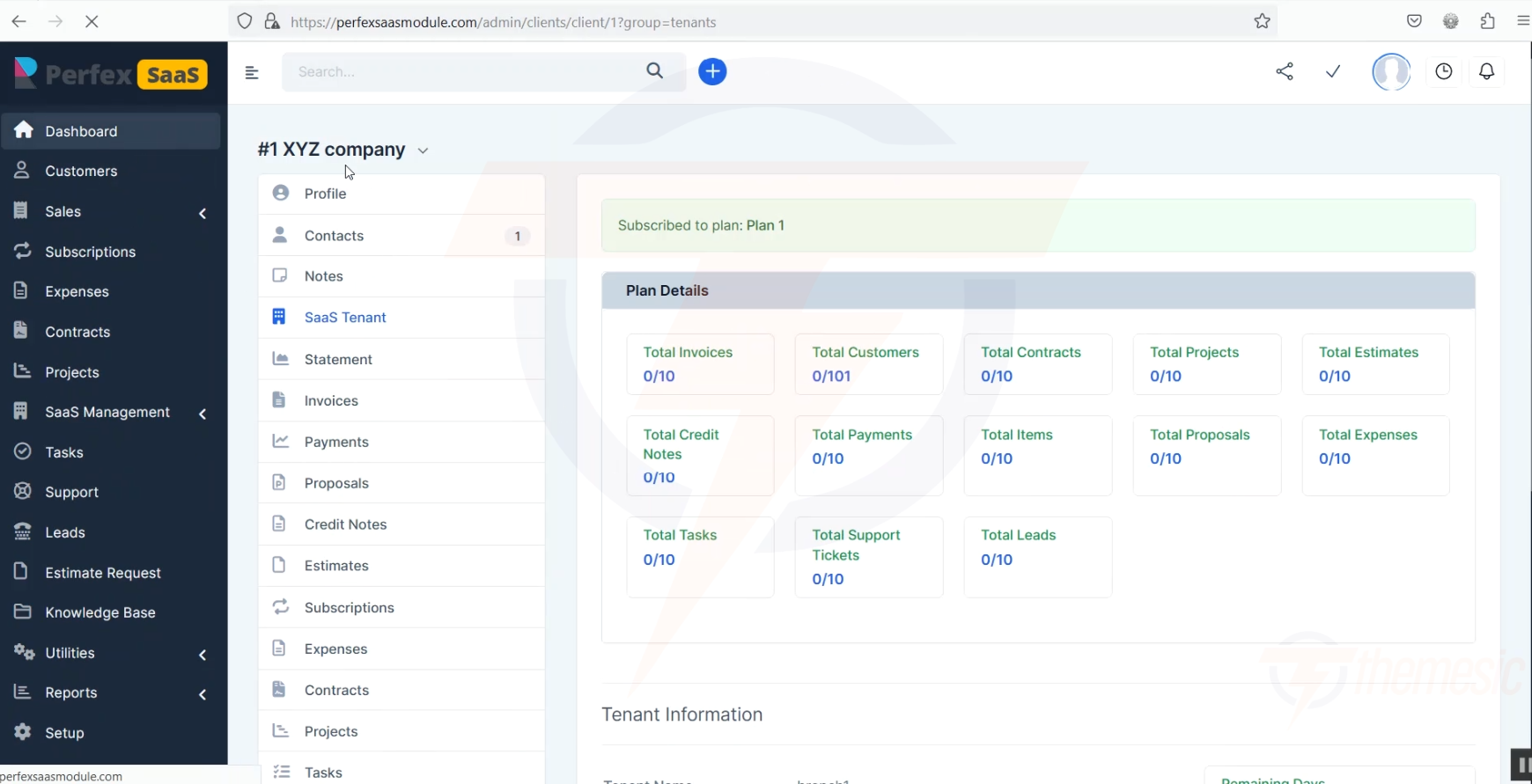This screenshot has width=1532, height=784.
Task: Click the Total Leads card
Action: point(1038,557)
